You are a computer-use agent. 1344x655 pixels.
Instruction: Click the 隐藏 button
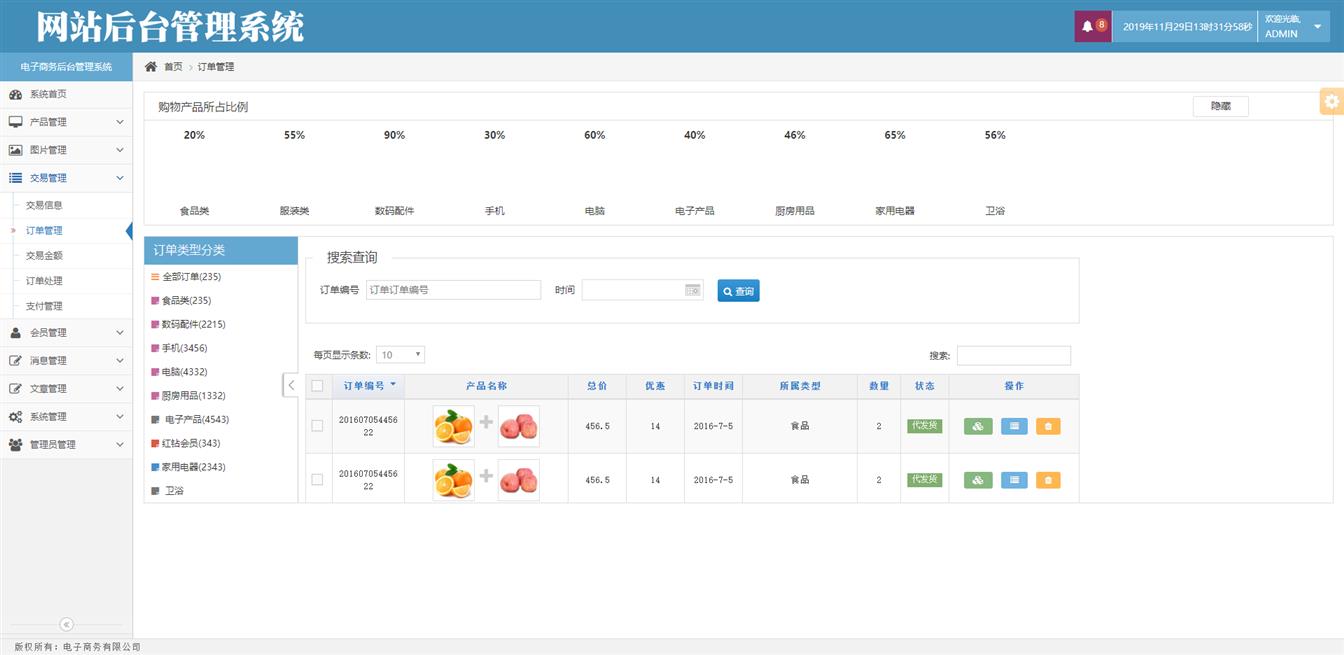pos(1220,106)
